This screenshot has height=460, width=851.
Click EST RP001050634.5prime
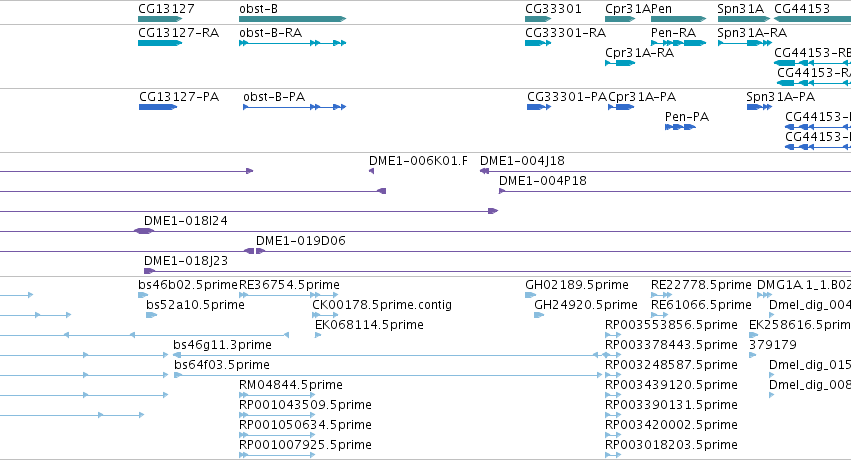point(305,425)
